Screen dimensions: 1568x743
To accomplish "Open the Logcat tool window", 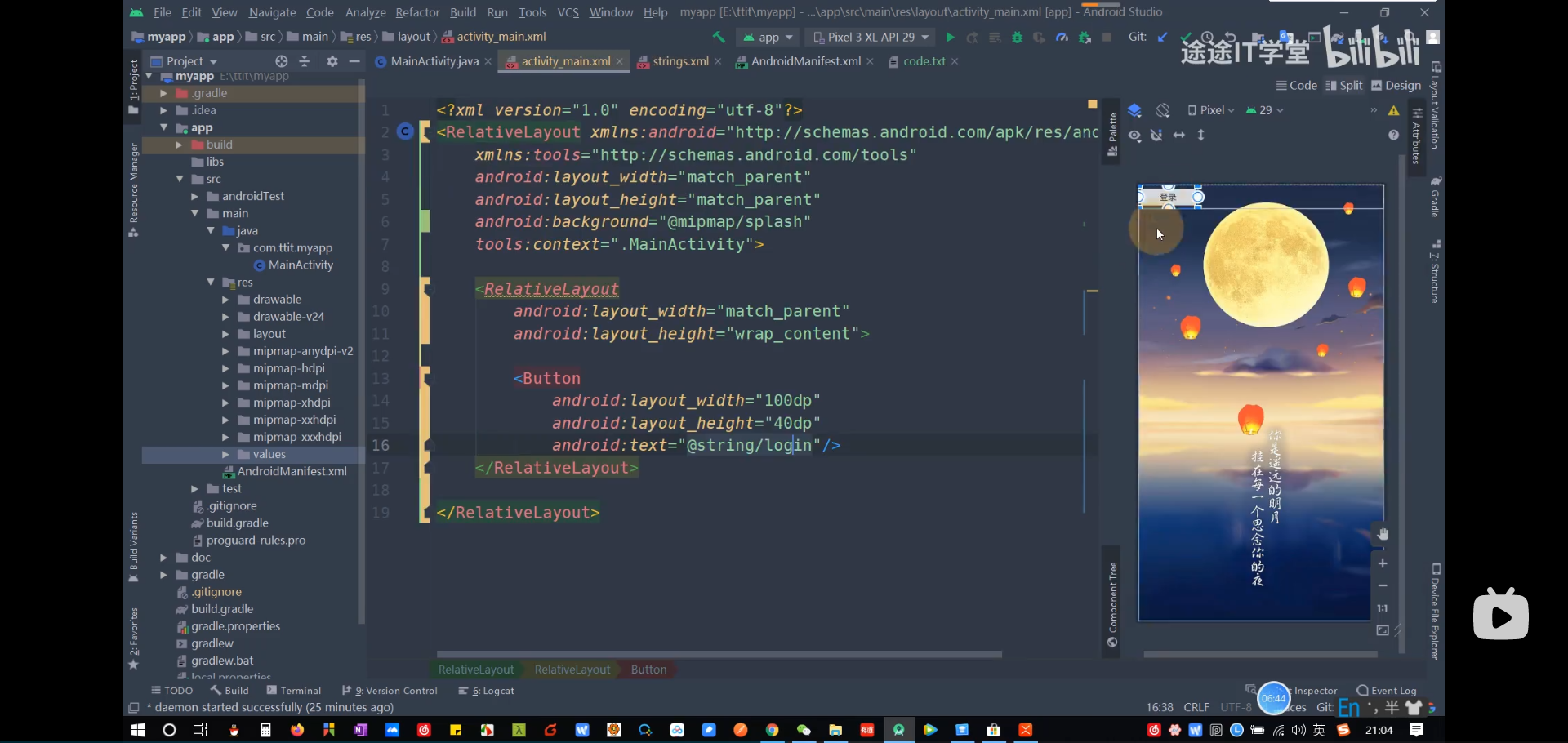I will click(487, 691).
